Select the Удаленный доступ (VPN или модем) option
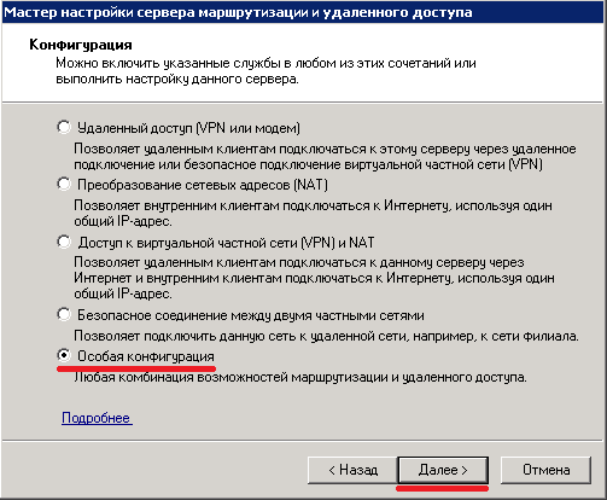Screen dimensions: 607x500 pos(66,128)
